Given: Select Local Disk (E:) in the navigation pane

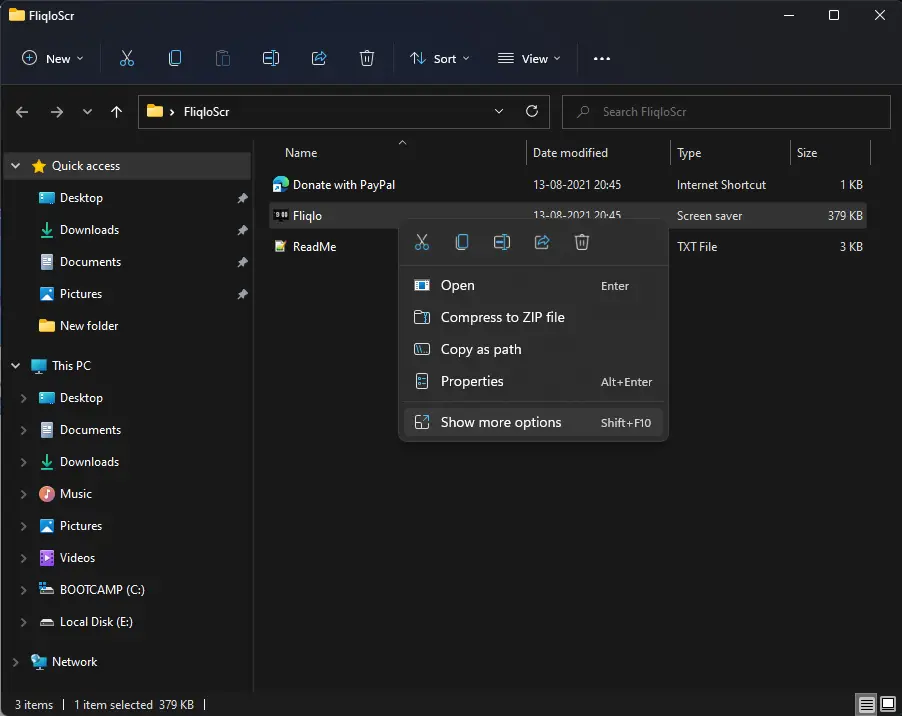Looking at the screenshot, I should (96, 622).
